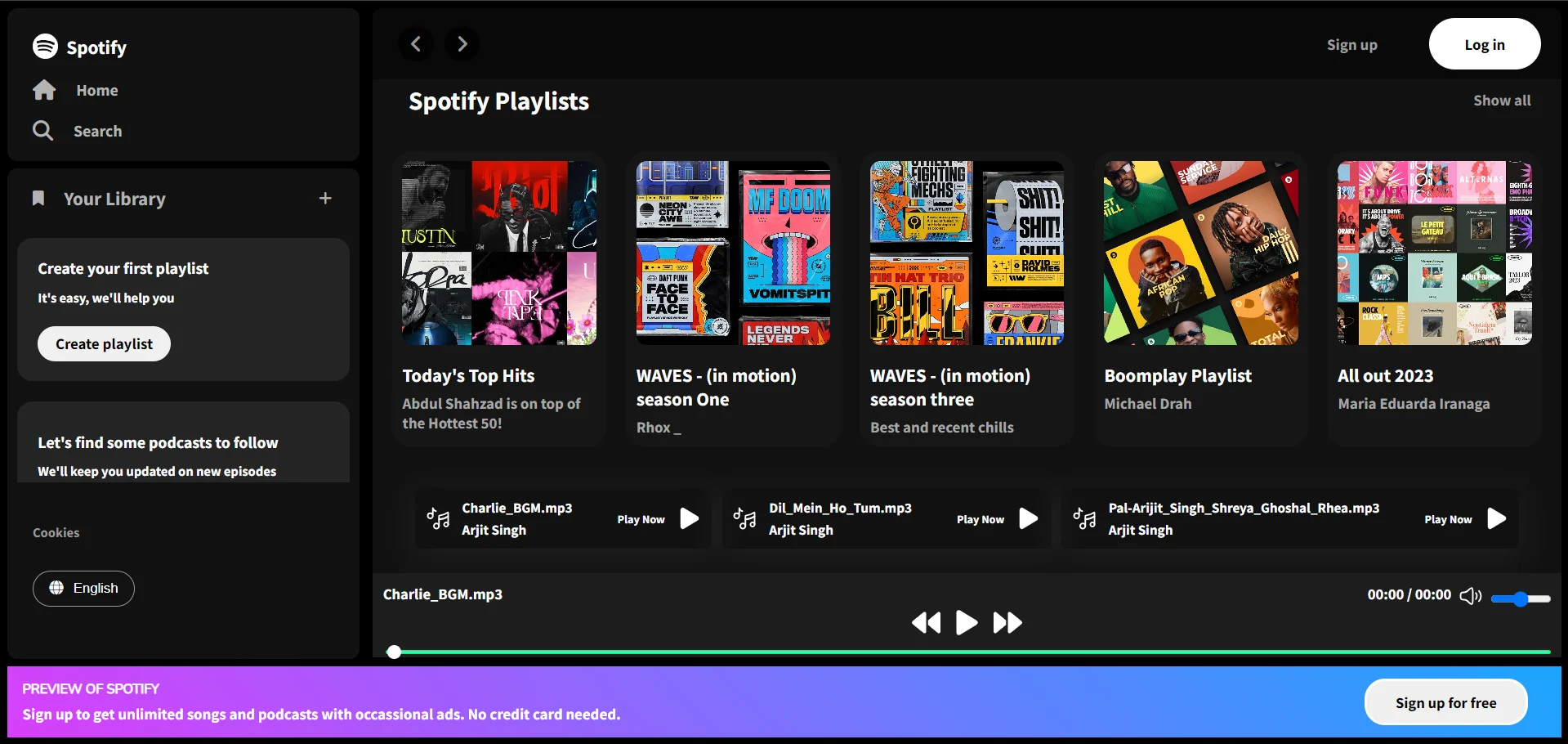Click the globe icon in language button
The width and height of the screenshot is (1568, 744).
(56, 588)
